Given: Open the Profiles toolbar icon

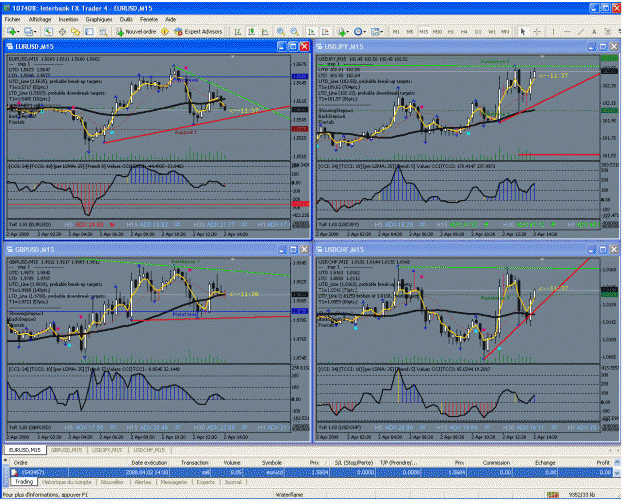Looking at the screenshot, I should (x=28, y=31).
